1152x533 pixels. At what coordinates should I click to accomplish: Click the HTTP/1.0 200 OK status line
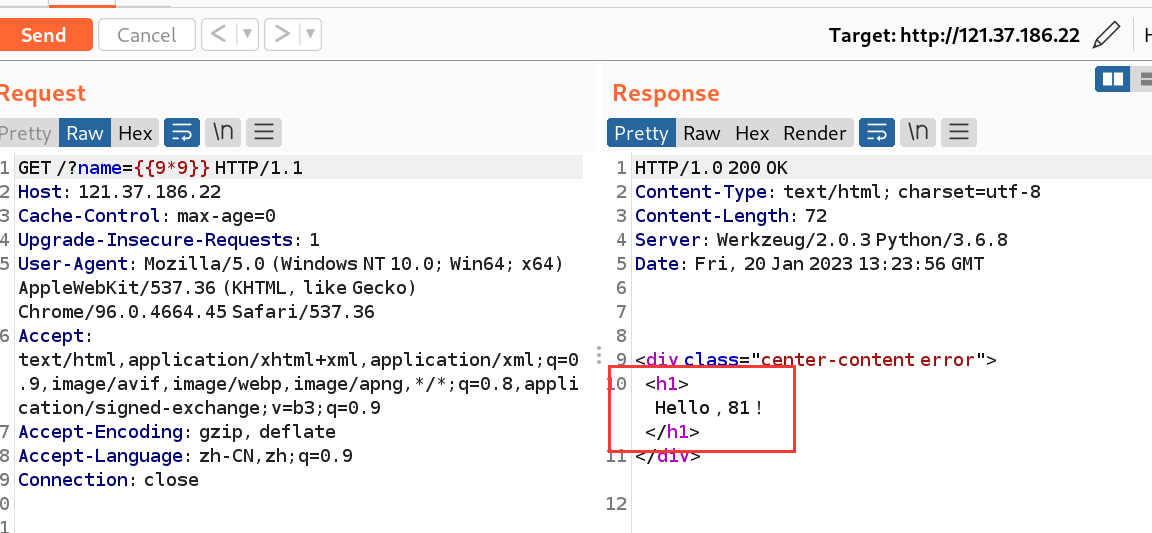coord(711,168)
